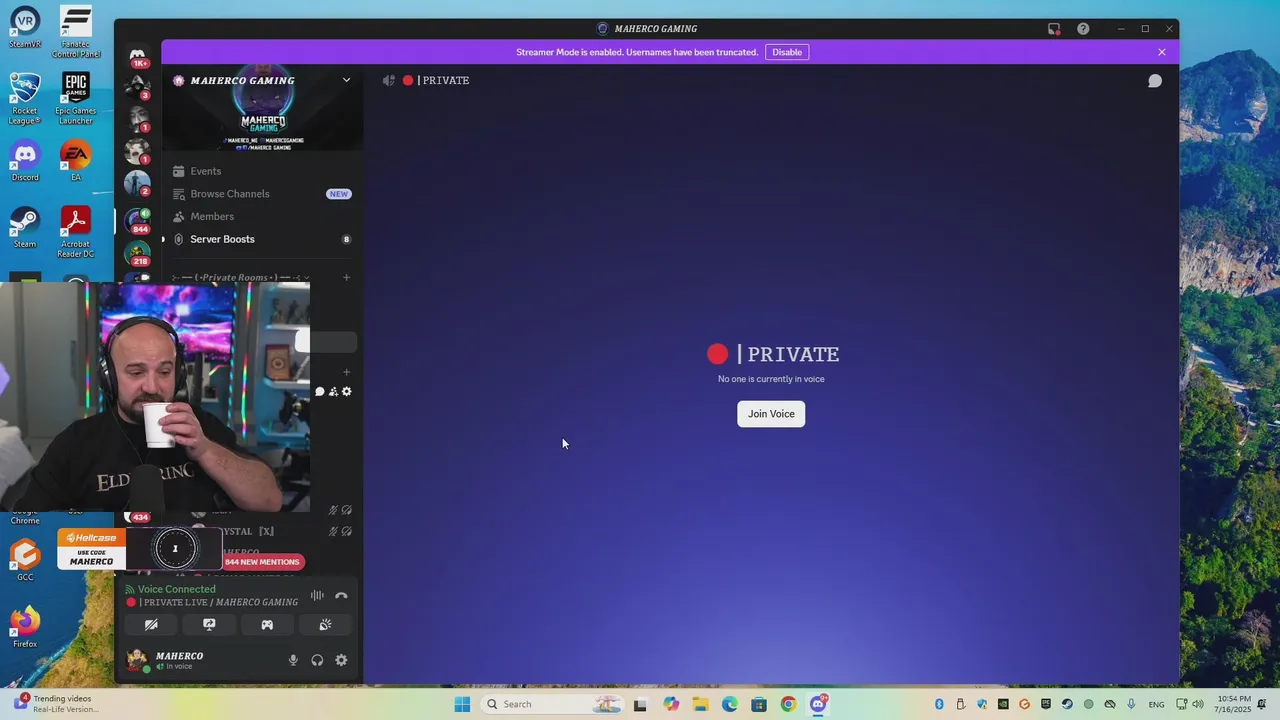
Task: Add channel to Private Rooms category
Action: tap(346, 277)
